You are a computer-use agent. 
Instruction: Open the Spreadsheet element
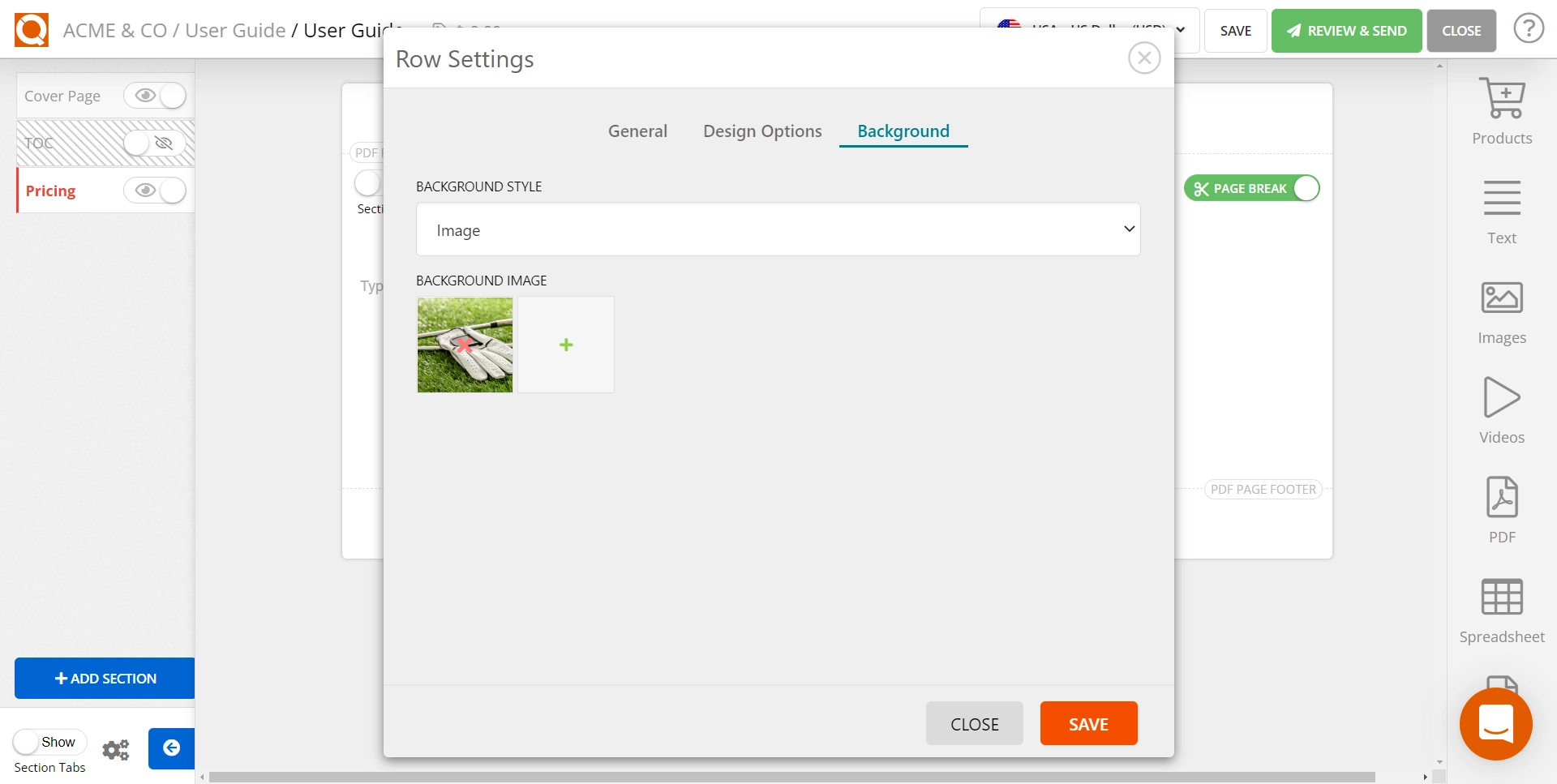click(1501, 606)
